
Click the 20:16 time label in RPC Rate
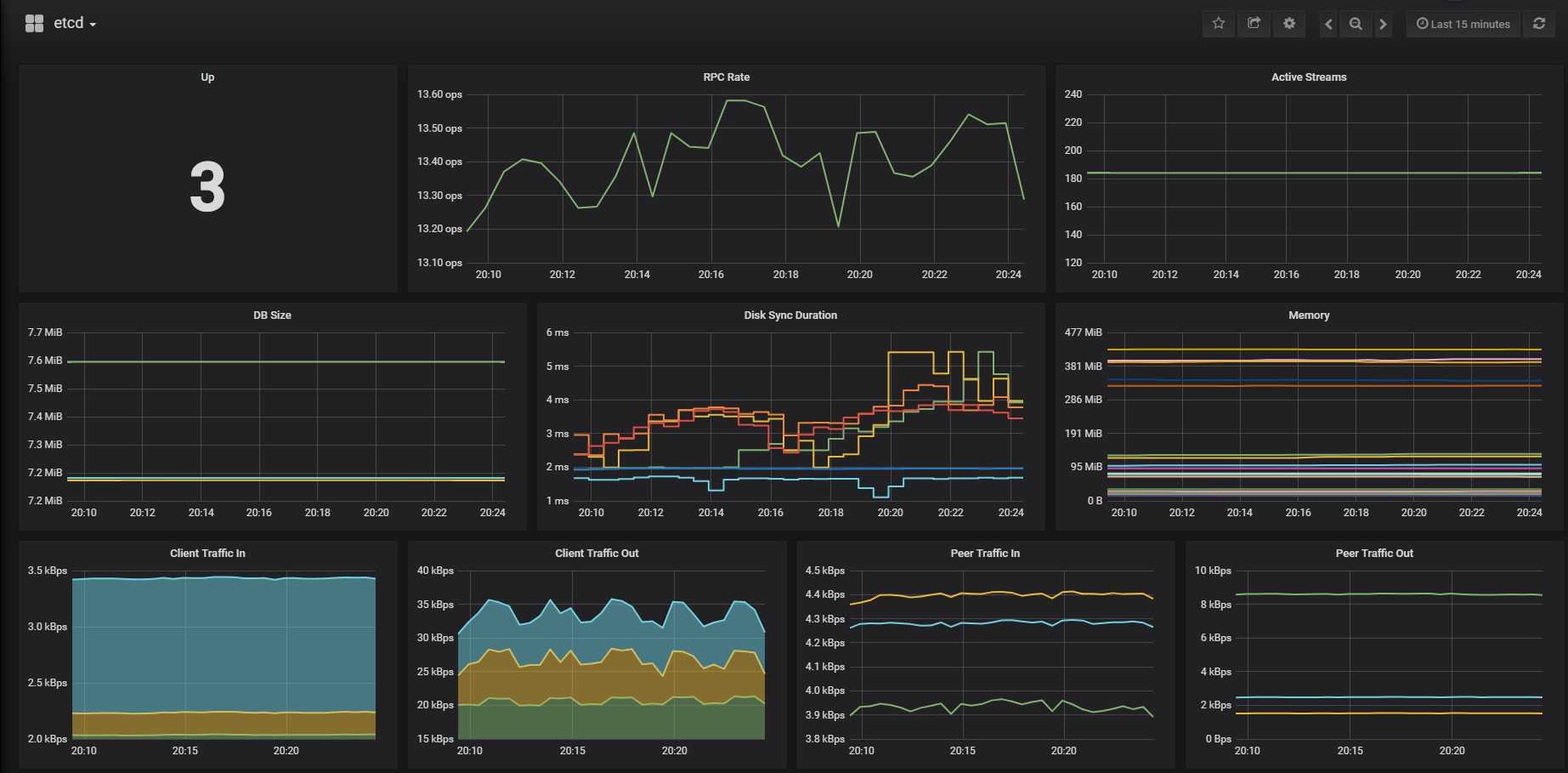point(711,275)
